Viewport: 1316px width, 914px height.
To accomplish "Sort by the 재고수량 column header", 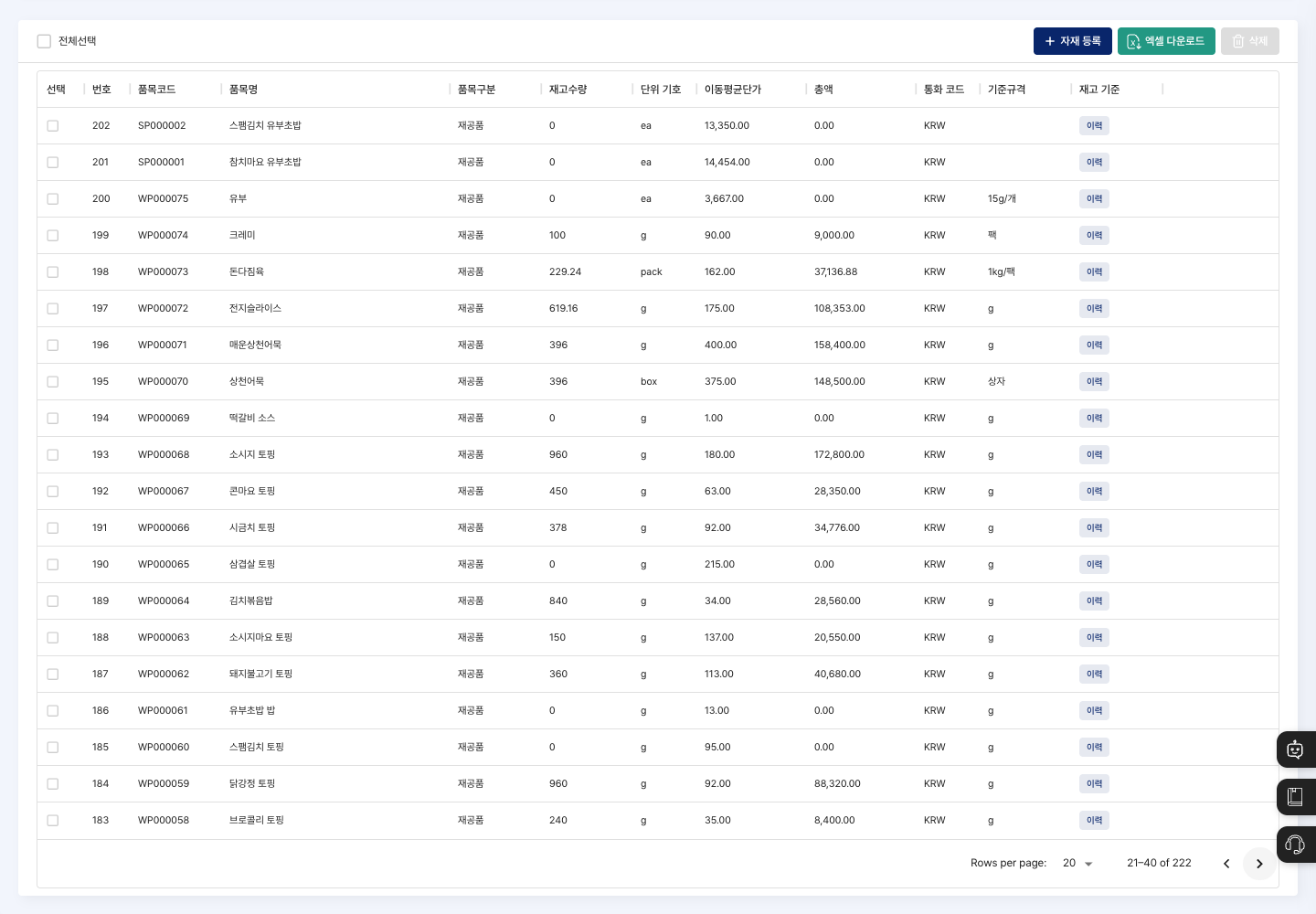I will (x=568, y=90).
